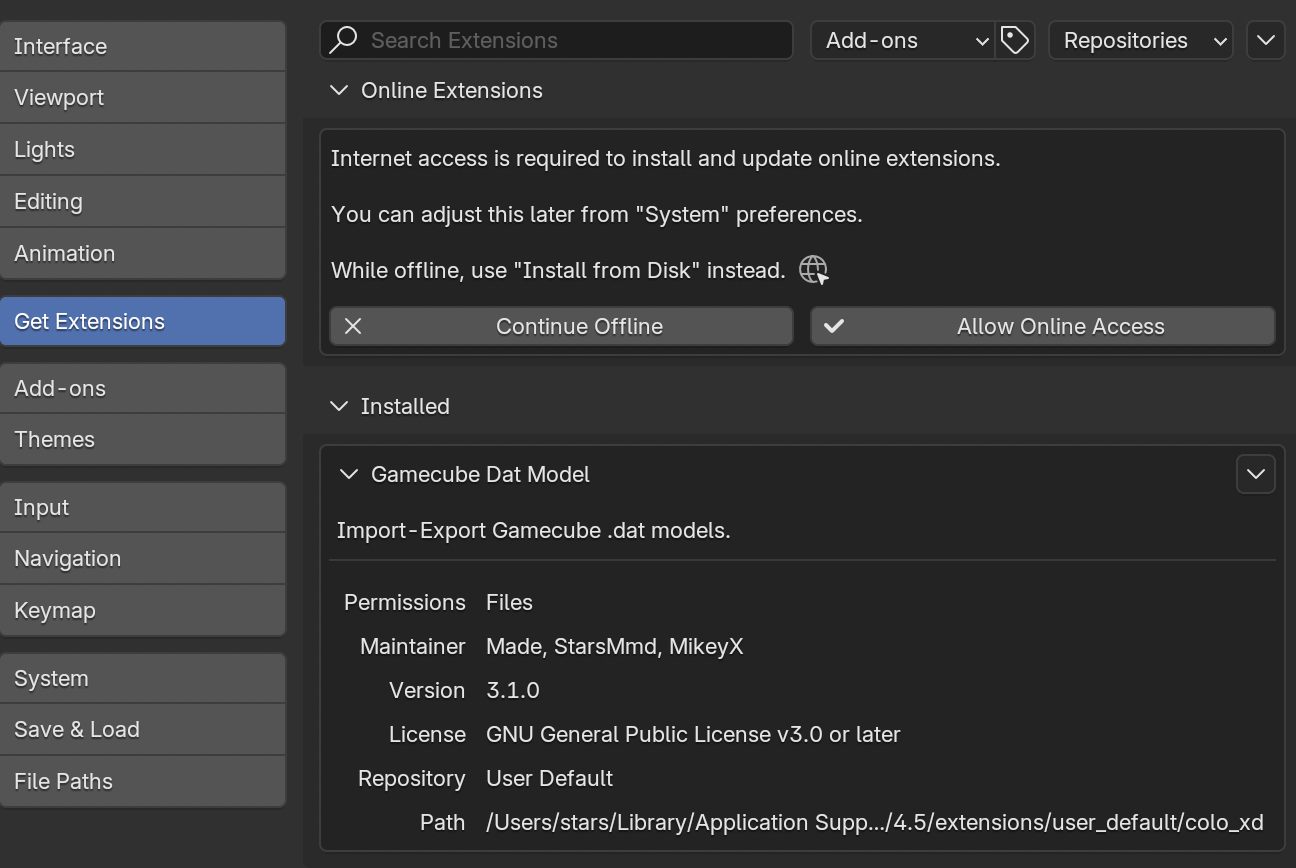Select the Get Extensions tab
Screen dimensions: 1296x868
pyautogui.click(x=143, y=321)
